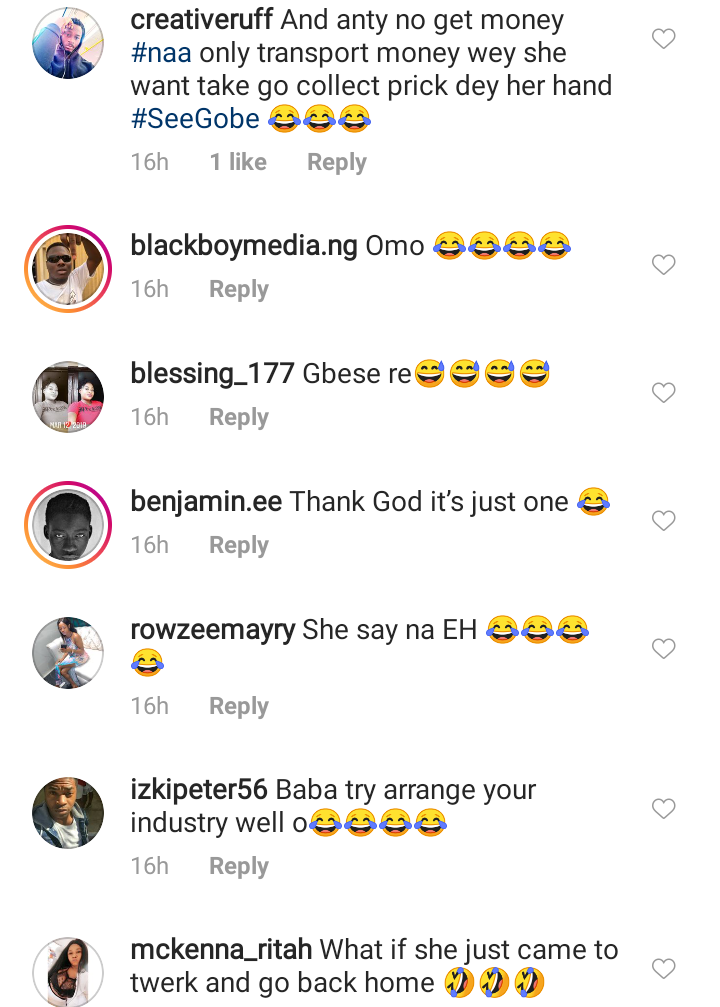Reply to izkipeter56's comment
Image resolution: width=720 pixels, height=1007 pixels.
point(238,866)
